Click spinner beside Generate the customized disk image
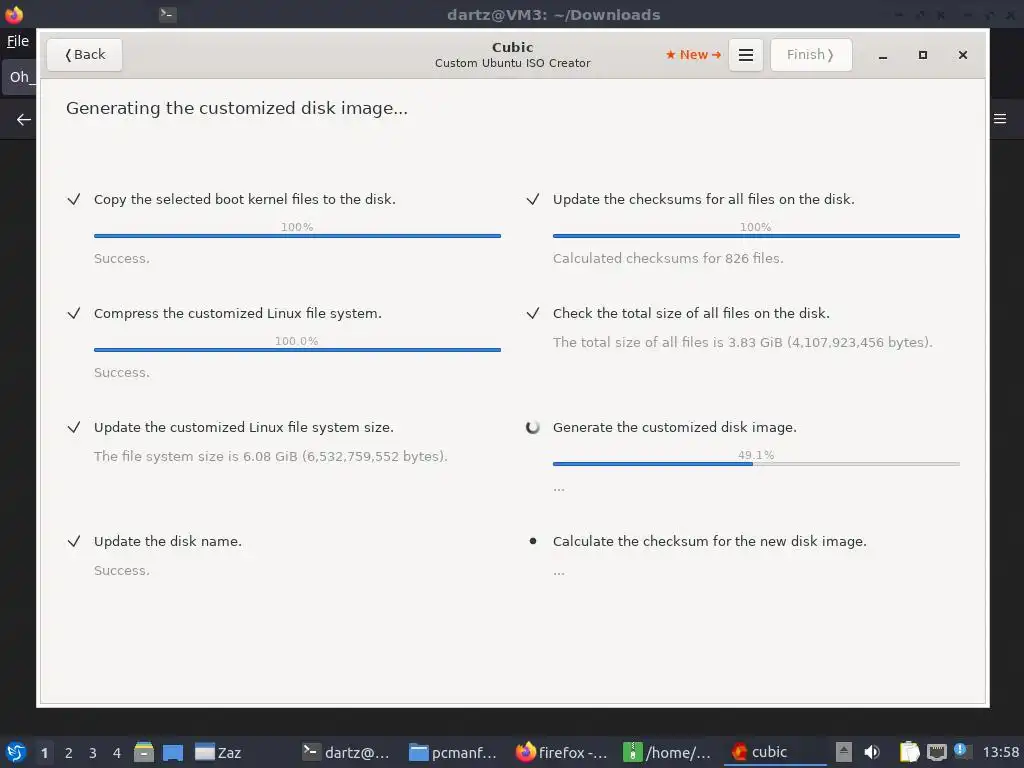The image size is (1024, 768). pos(533,428)
